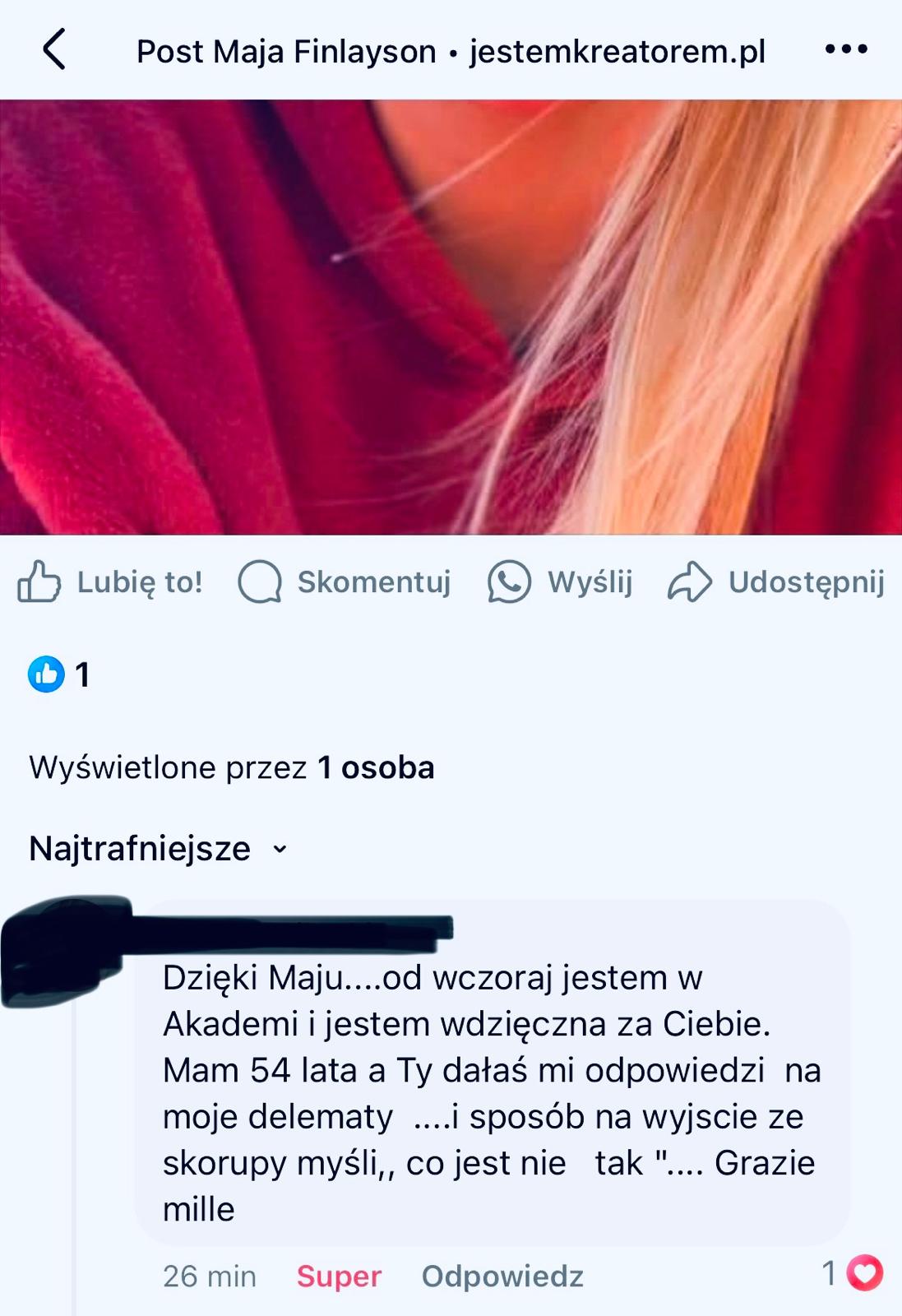The width and height of the screenshot is (902, 1316).
Task: Tap the WhatsApp send icon
Action: [509, 582]
